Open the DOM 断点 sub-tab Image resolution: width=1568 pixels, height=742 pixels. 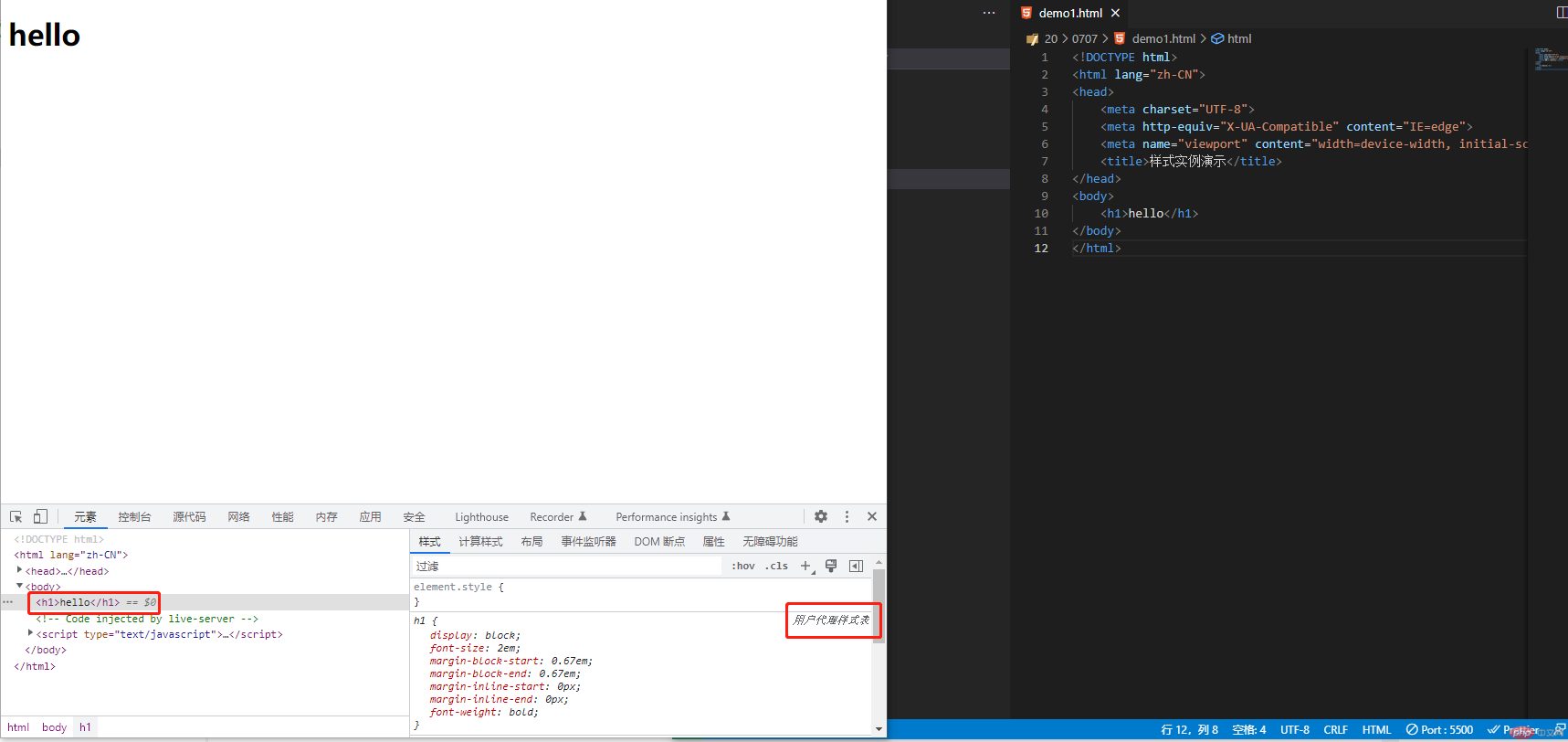[659, 542]
